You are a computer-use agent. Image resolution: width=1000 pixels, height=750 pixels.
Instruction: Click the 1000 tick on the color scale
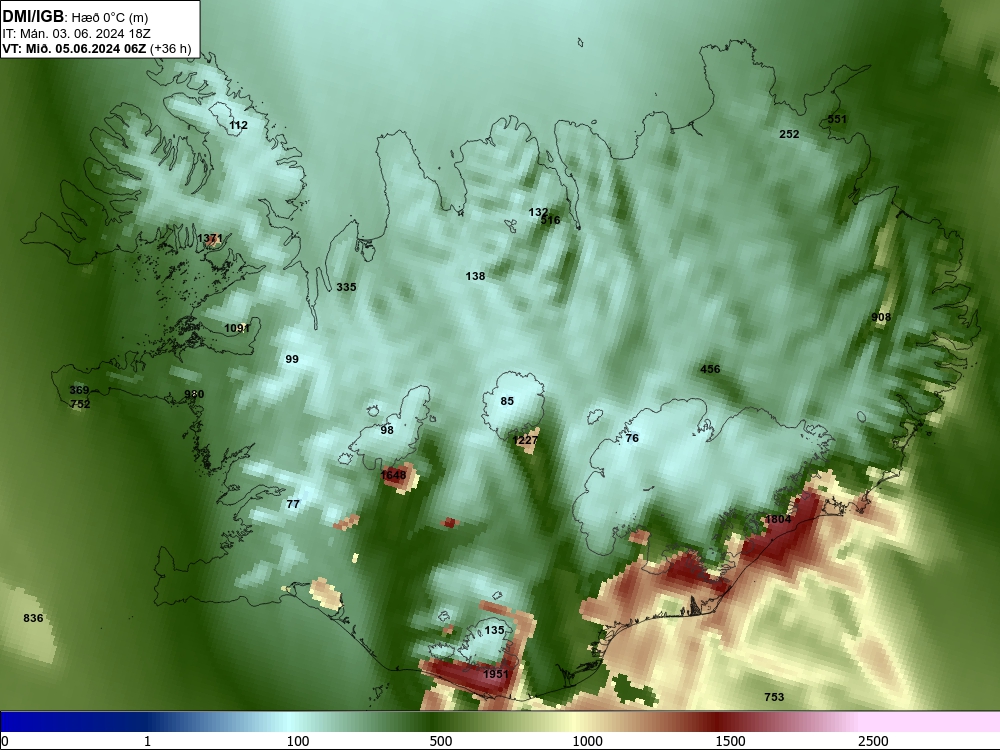587,741
